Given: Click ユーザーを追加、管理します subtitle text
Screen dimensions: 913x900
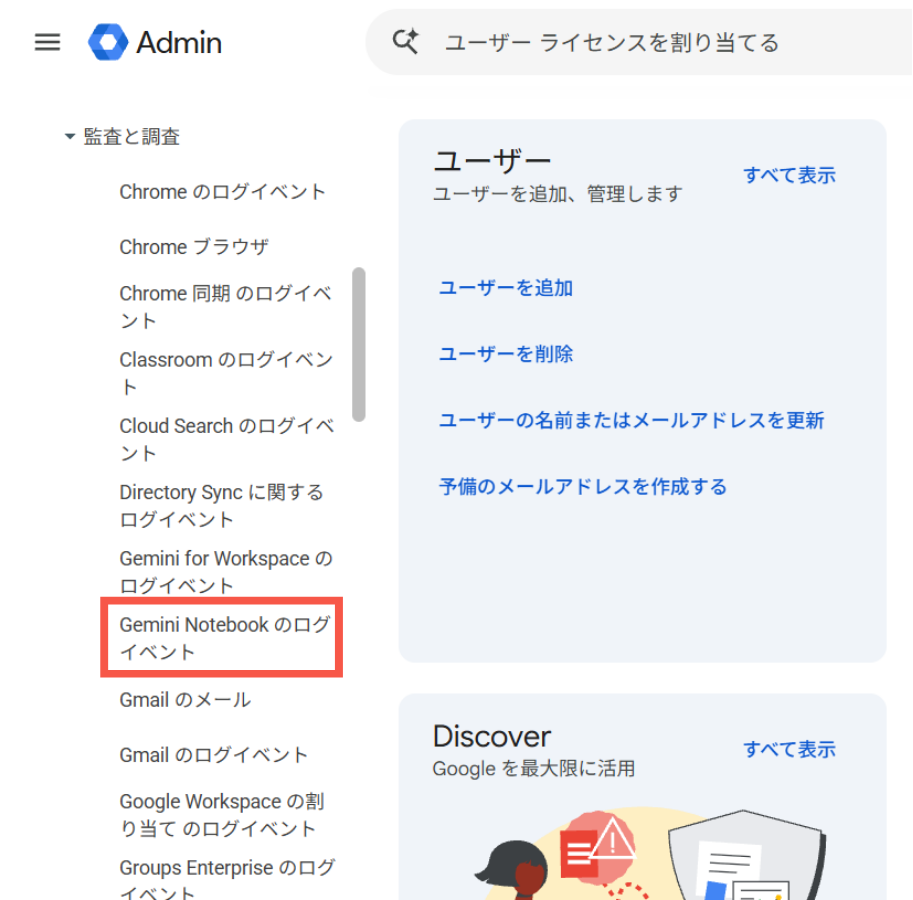Looking at the screenshot, I should (x=557, y=194).
